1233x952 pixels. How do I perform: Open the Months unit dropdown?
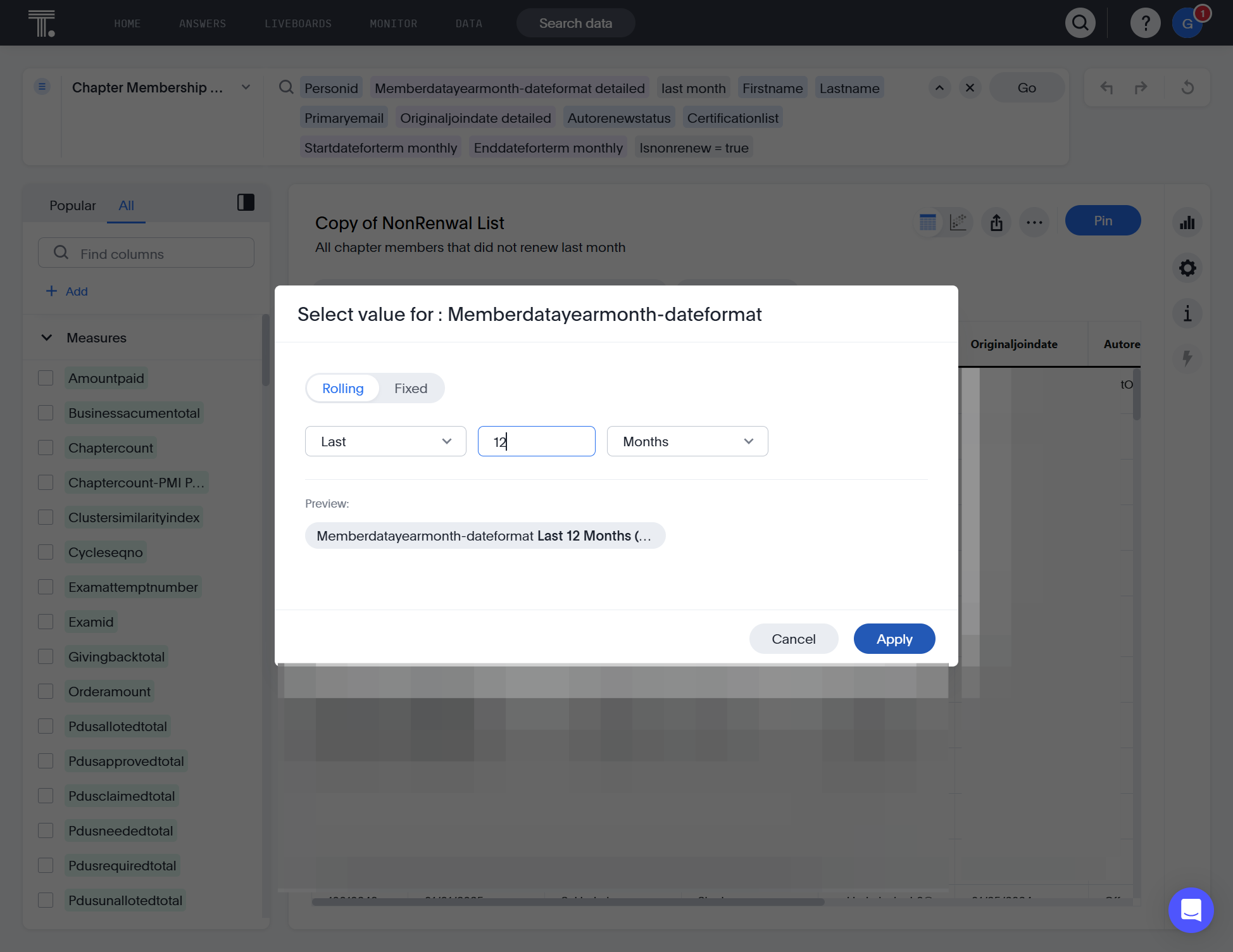point(687,441)
